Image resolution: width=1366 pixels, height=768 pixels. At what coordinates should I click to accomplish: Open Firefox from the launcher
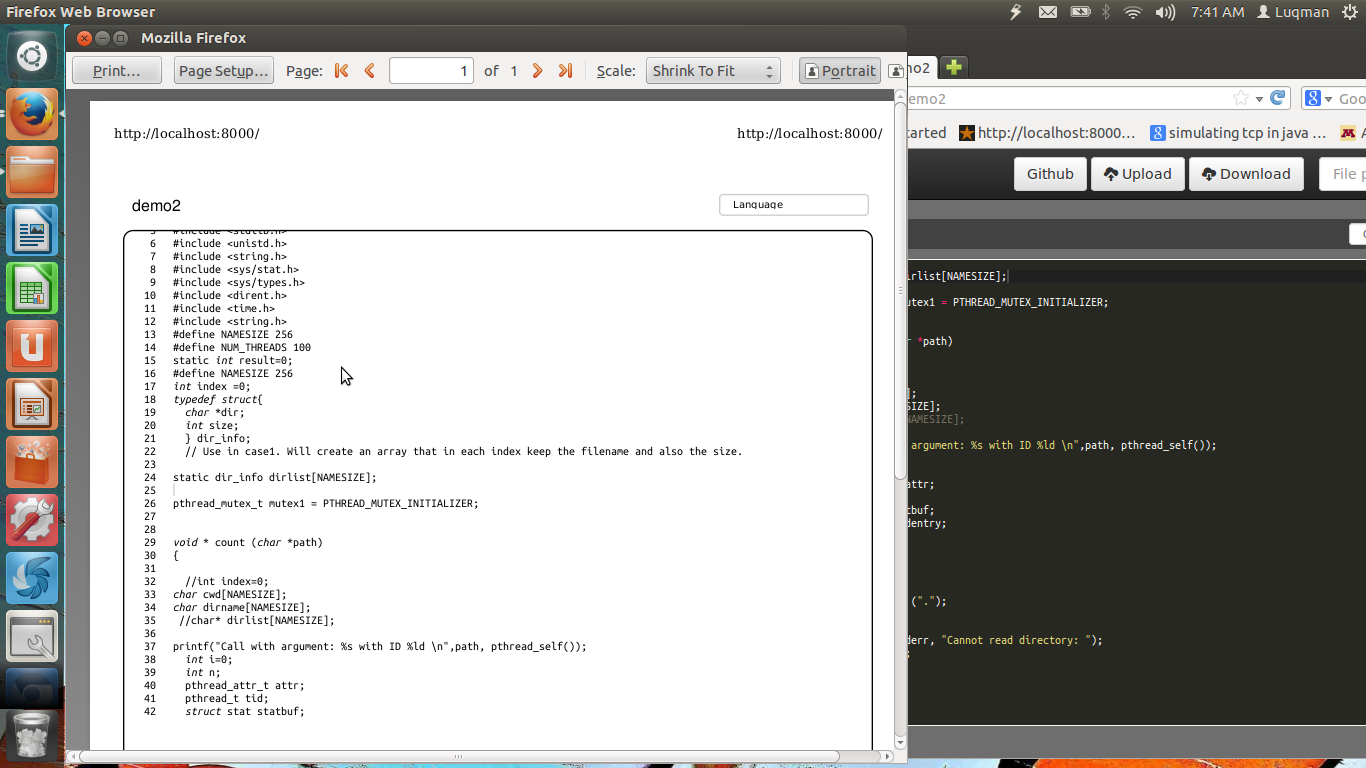[32, 114]
